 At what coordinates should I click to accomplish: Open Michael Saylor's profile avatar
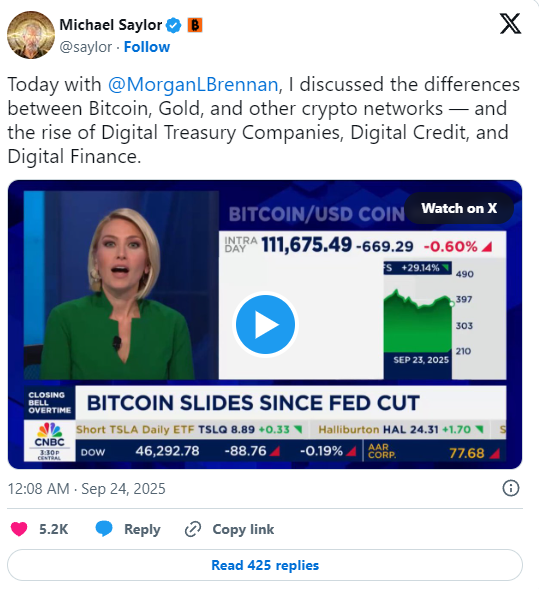click(31, 35)
